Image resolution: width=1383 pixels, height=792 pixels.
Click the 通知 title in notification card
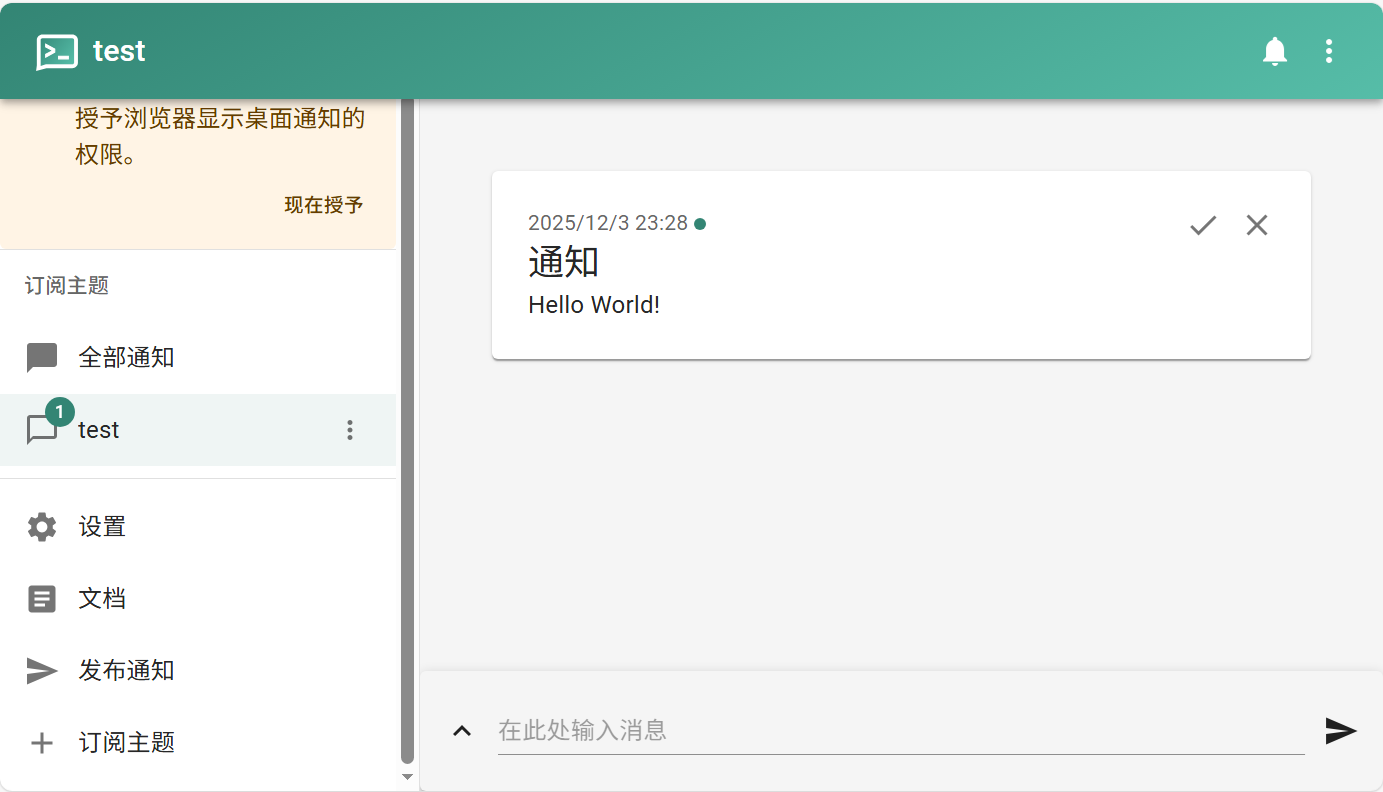(x=563, y=263)
